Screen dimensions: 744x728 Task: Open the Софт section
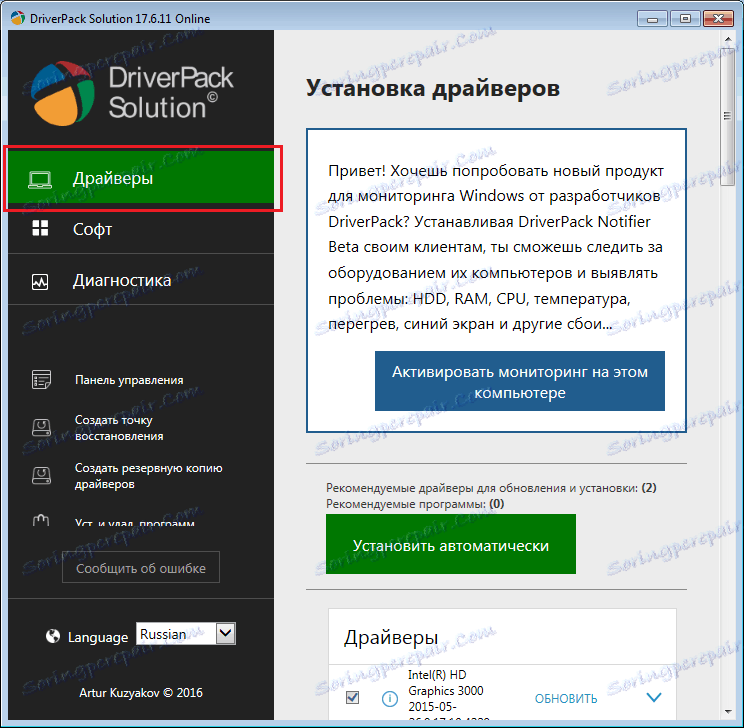[x=141, y=229]
